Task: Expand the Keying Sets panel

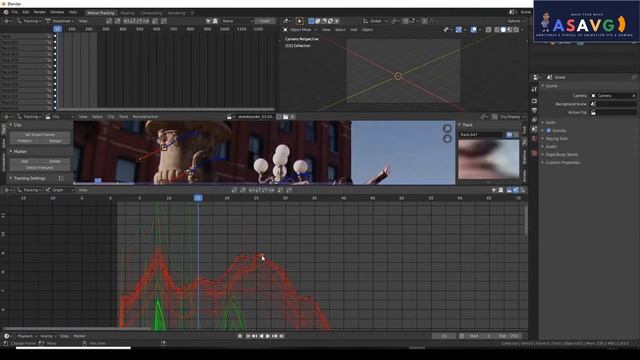Action: coord(557,139)
